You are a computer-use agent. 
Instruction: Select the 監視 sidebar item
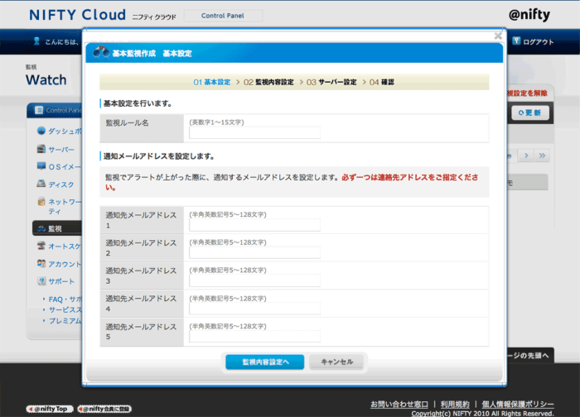point(57,228)
